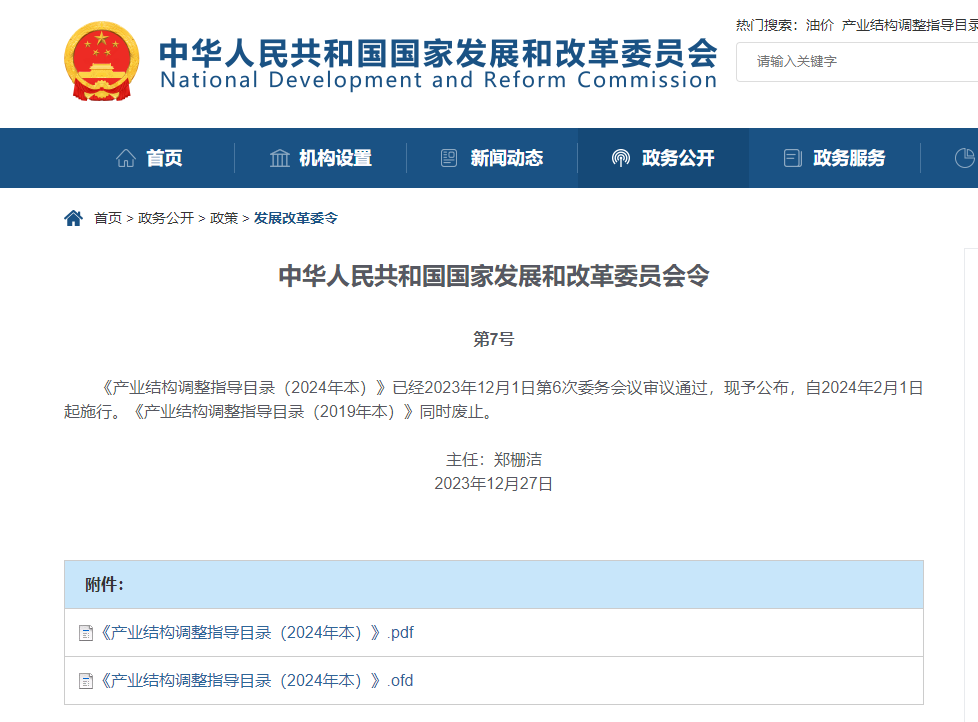The height and width of the screenshot is (722, 978).
Task: Click the orange home icon in the breadcrumb
Action: 73,217
